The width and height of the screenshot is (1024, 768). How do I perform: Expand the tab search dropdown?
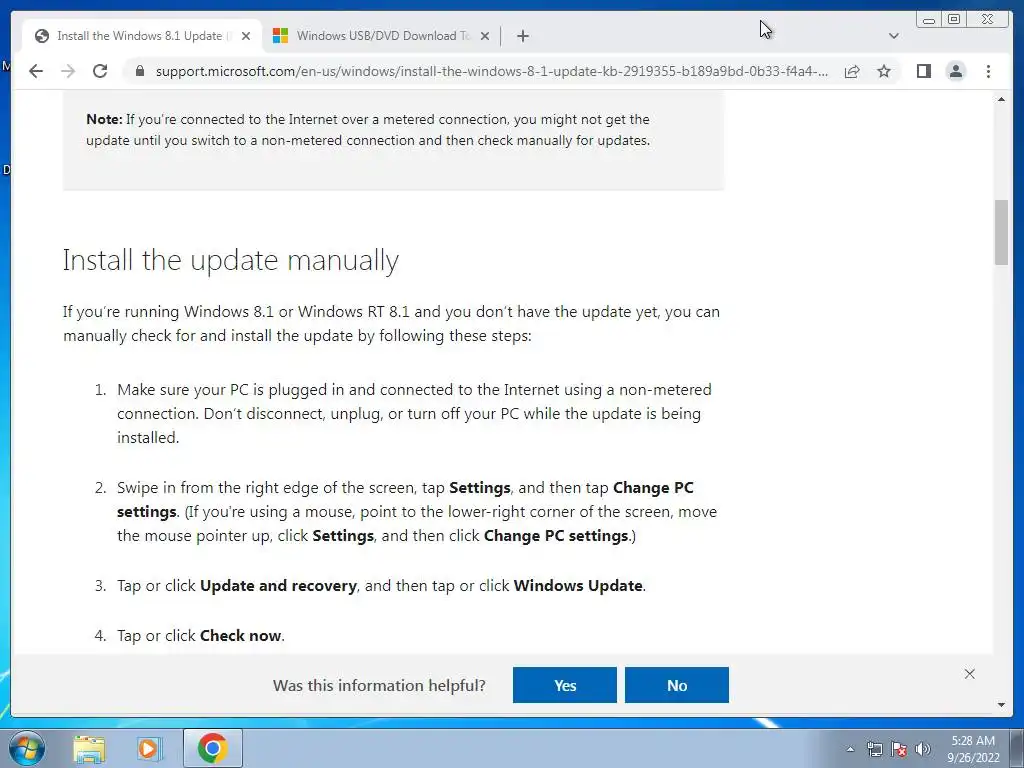(x=893, y=36)
